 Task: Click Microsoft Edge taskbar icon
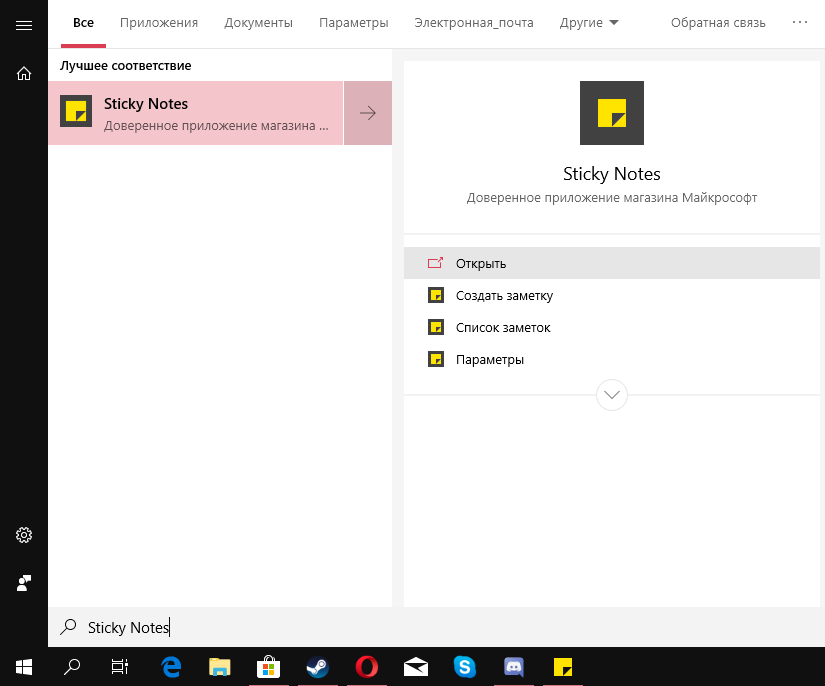coord(171,666)
